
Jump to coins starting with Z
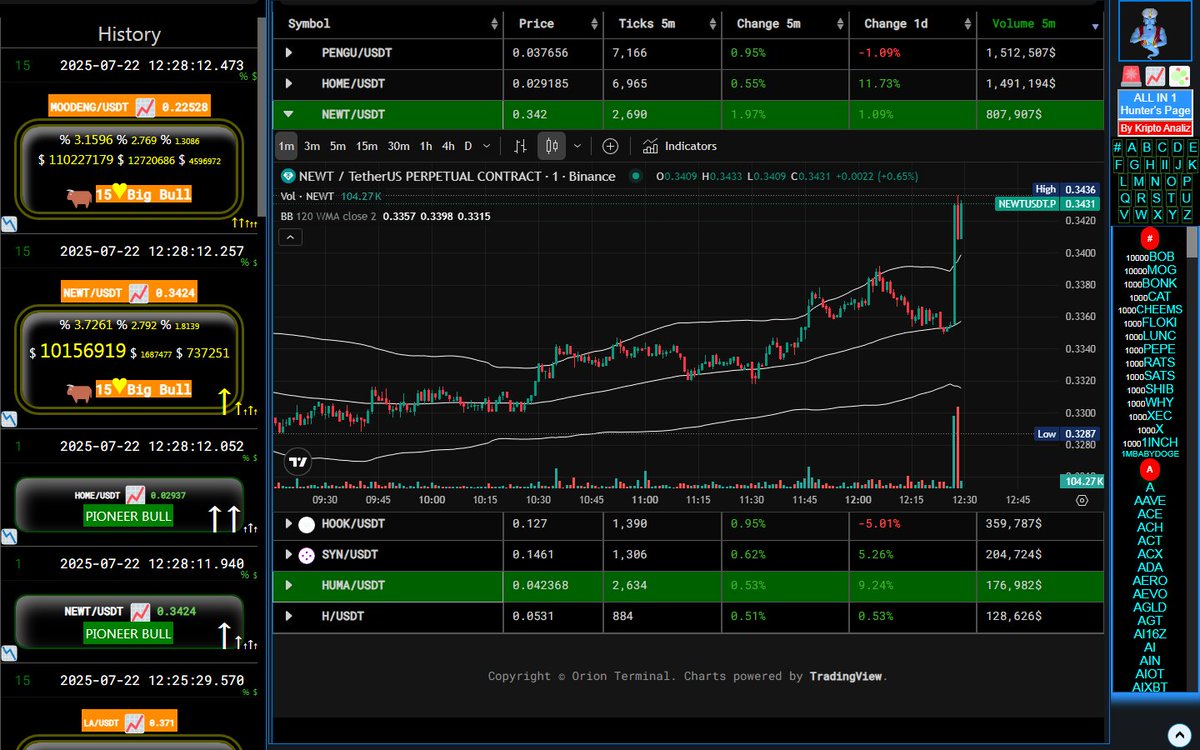tap(1187, 215)
